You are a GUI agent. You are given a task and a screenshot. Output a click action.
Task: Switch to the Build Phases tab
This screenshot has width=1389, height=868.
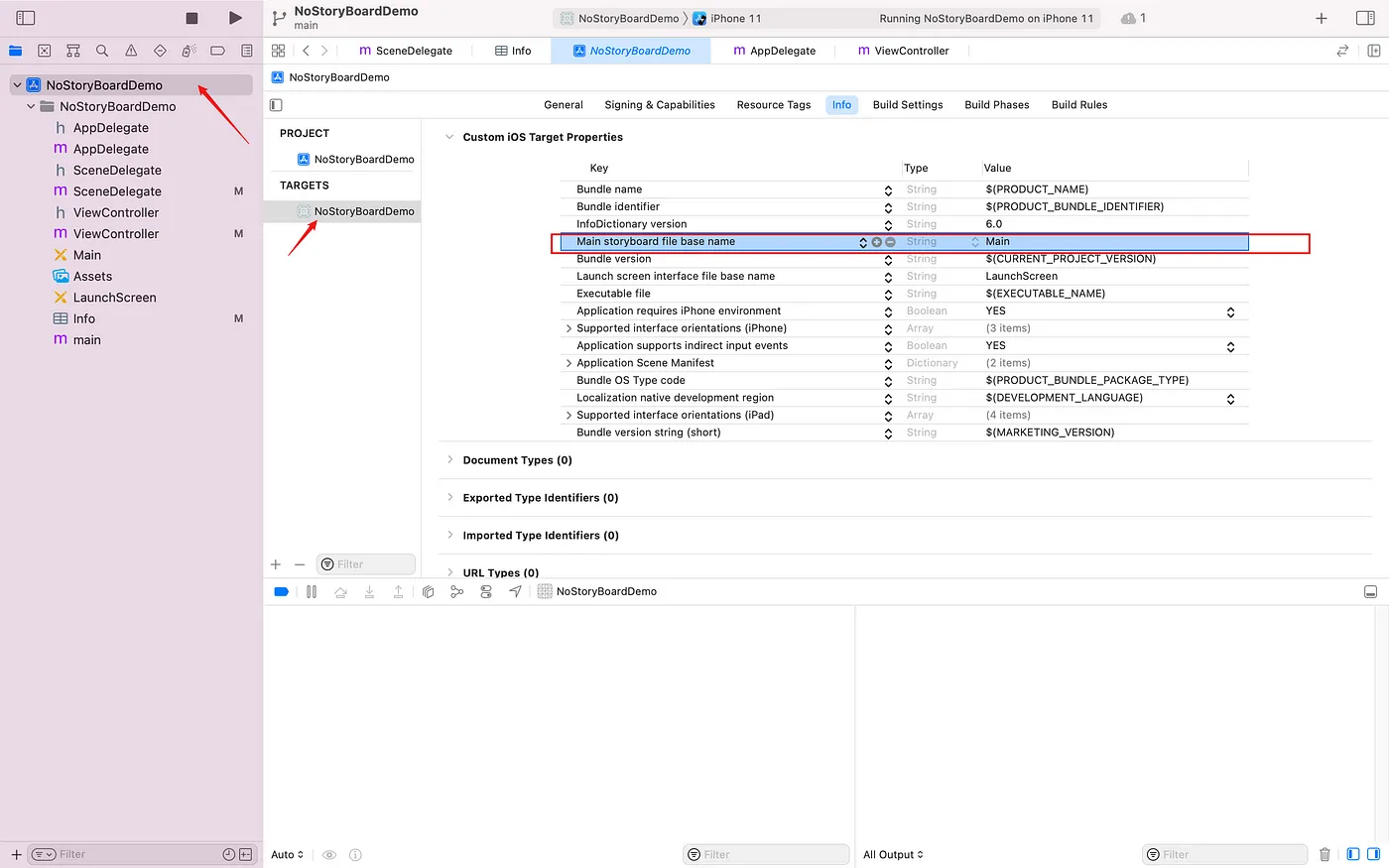(997, 104)
